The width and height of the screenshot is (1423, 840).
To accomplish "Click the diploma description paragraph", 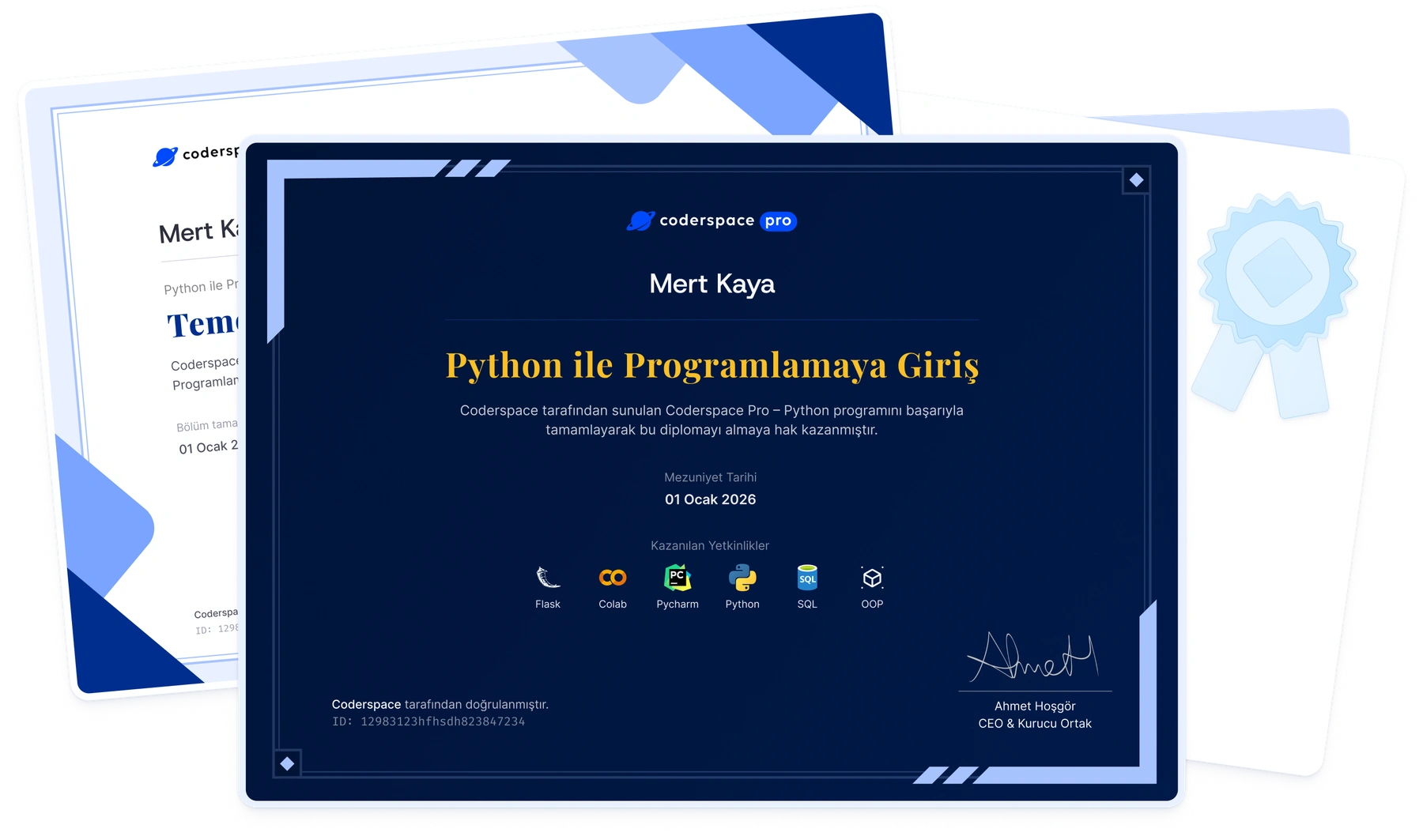I will [x=711, y=420].
